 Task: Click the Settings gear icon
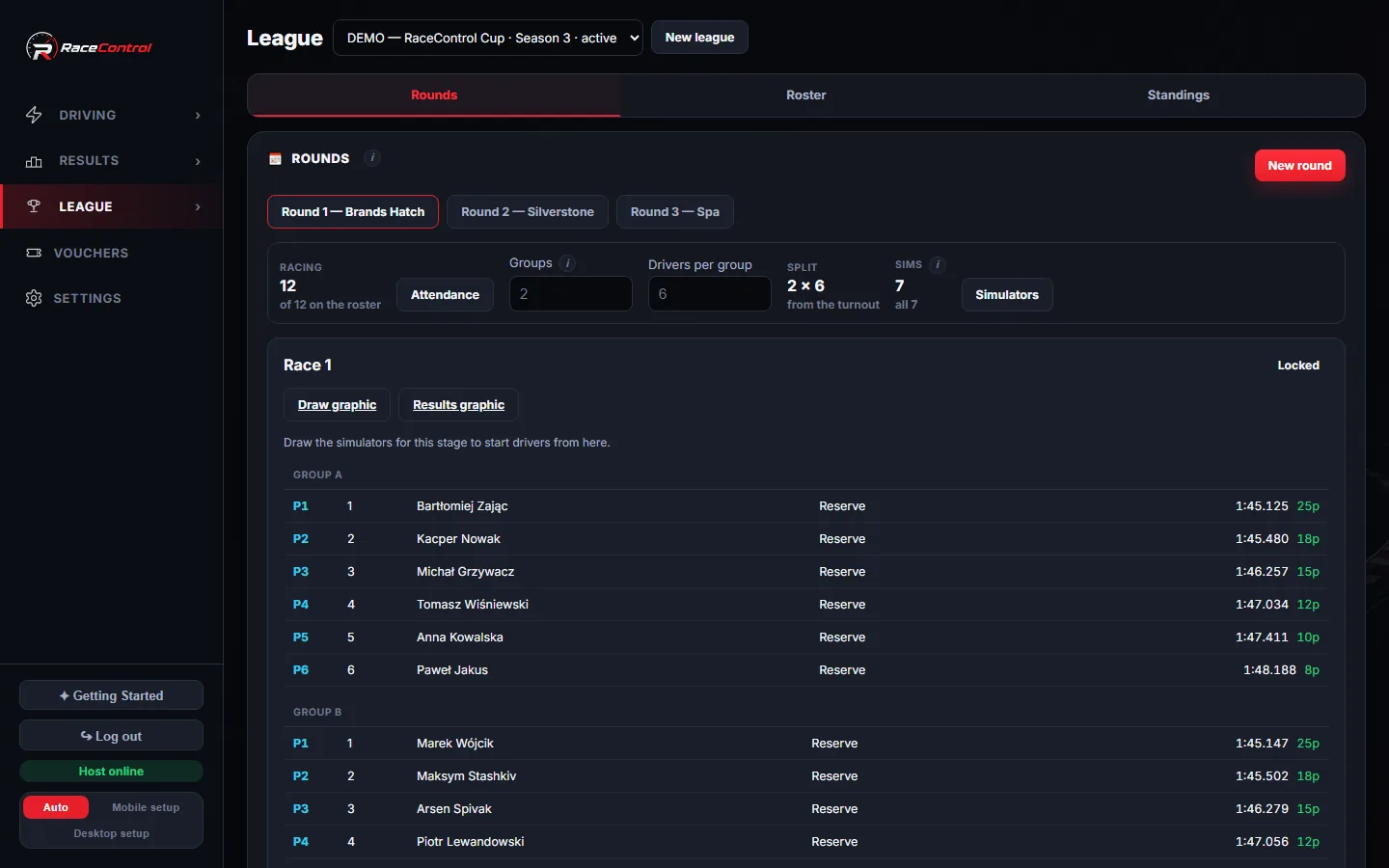pyautogui.click(x=34, y=298)
